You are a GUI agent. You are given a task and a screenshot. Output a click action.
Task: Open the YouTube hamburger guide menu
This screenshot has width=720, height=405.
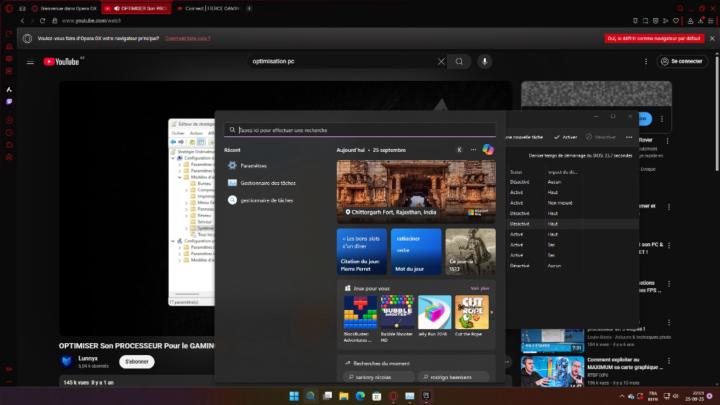click(30, 62)
